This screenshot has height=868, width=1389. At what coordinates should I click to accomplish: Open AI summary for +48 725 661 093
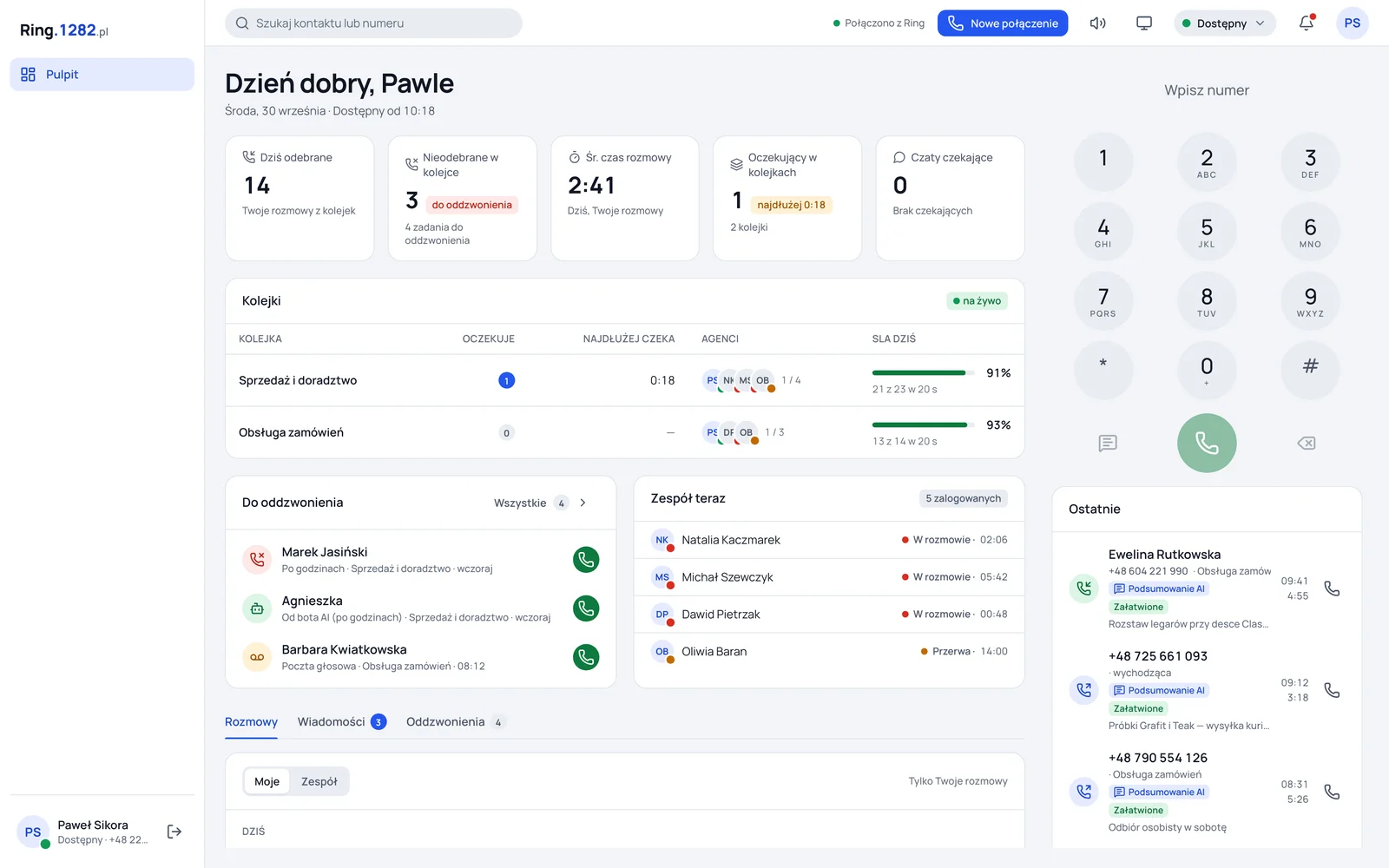[1159, 690]
